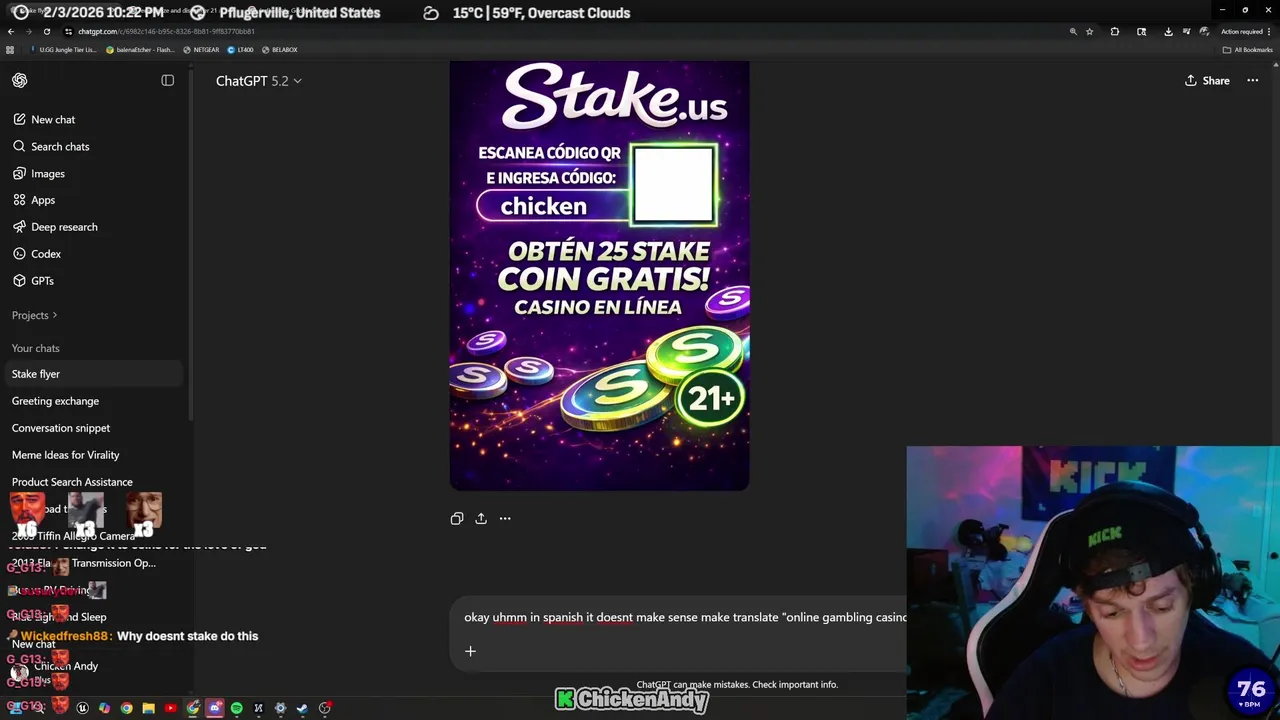This screenshot has height=720, width=1280.
Task: Go forward with the browser forward arrow
Action: (x=28, y=31)
